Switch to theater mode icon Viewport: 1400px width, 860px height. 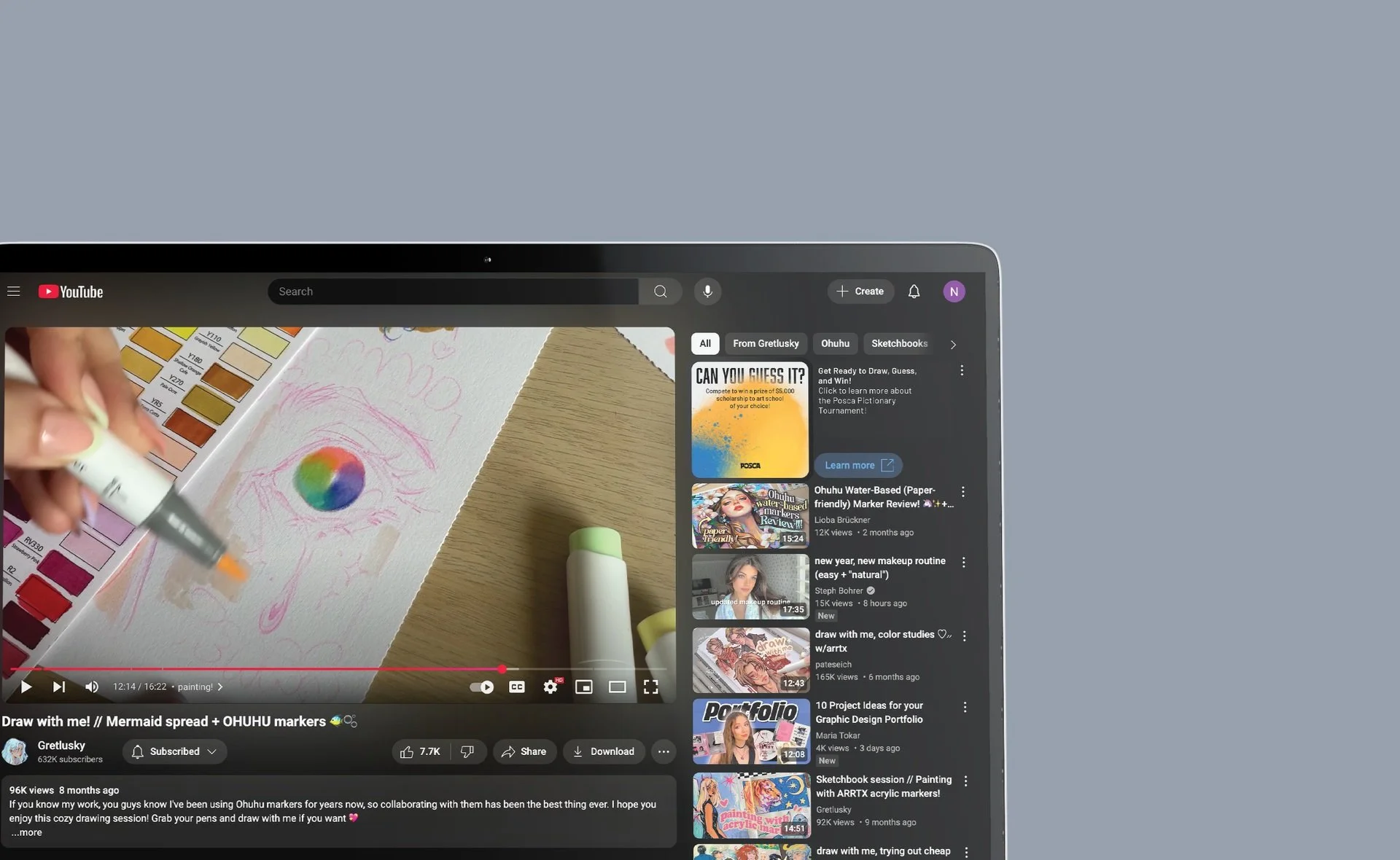coord(618,687)
